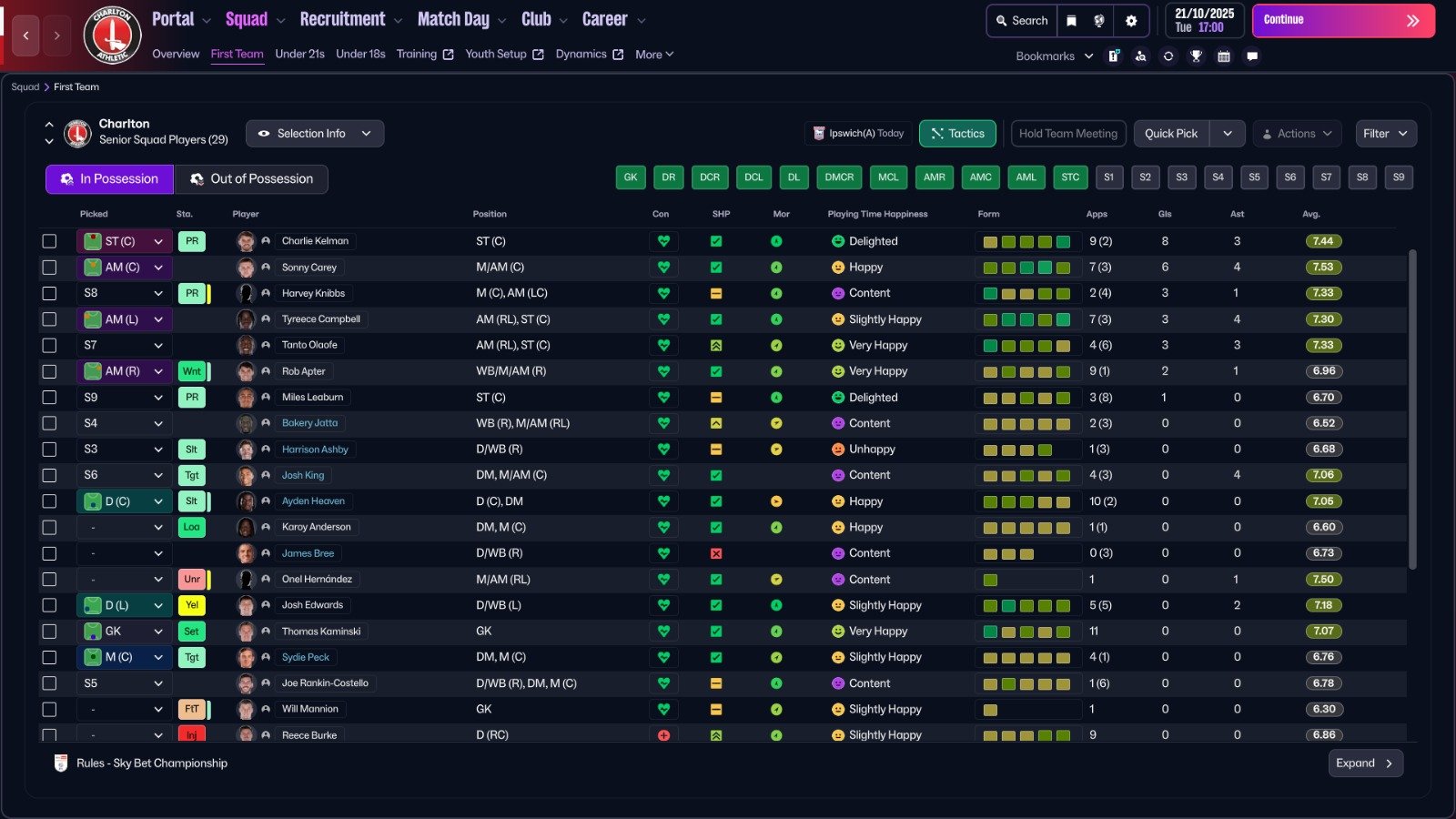This screenshot has width=1456, height=819.
Task: Click the green STC position badge
Action: point(1070,177)
